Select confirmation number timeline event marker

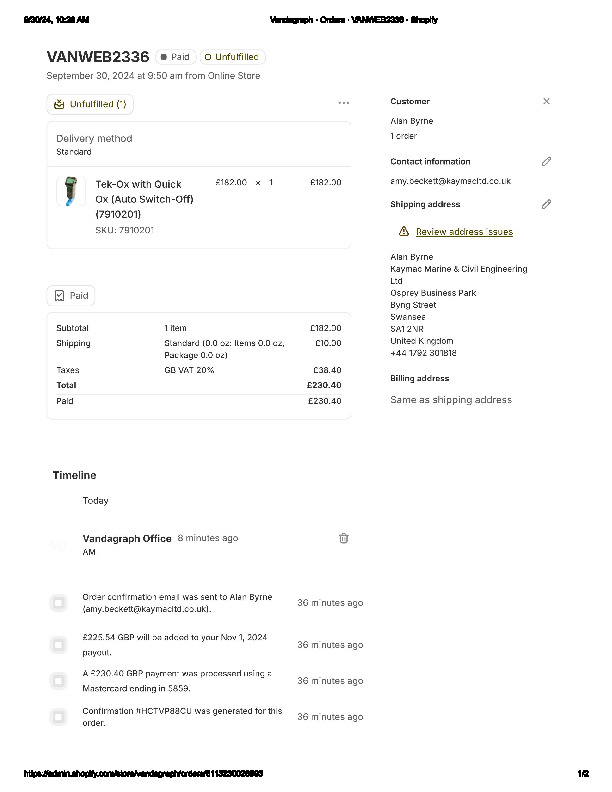tap(58, 717)
